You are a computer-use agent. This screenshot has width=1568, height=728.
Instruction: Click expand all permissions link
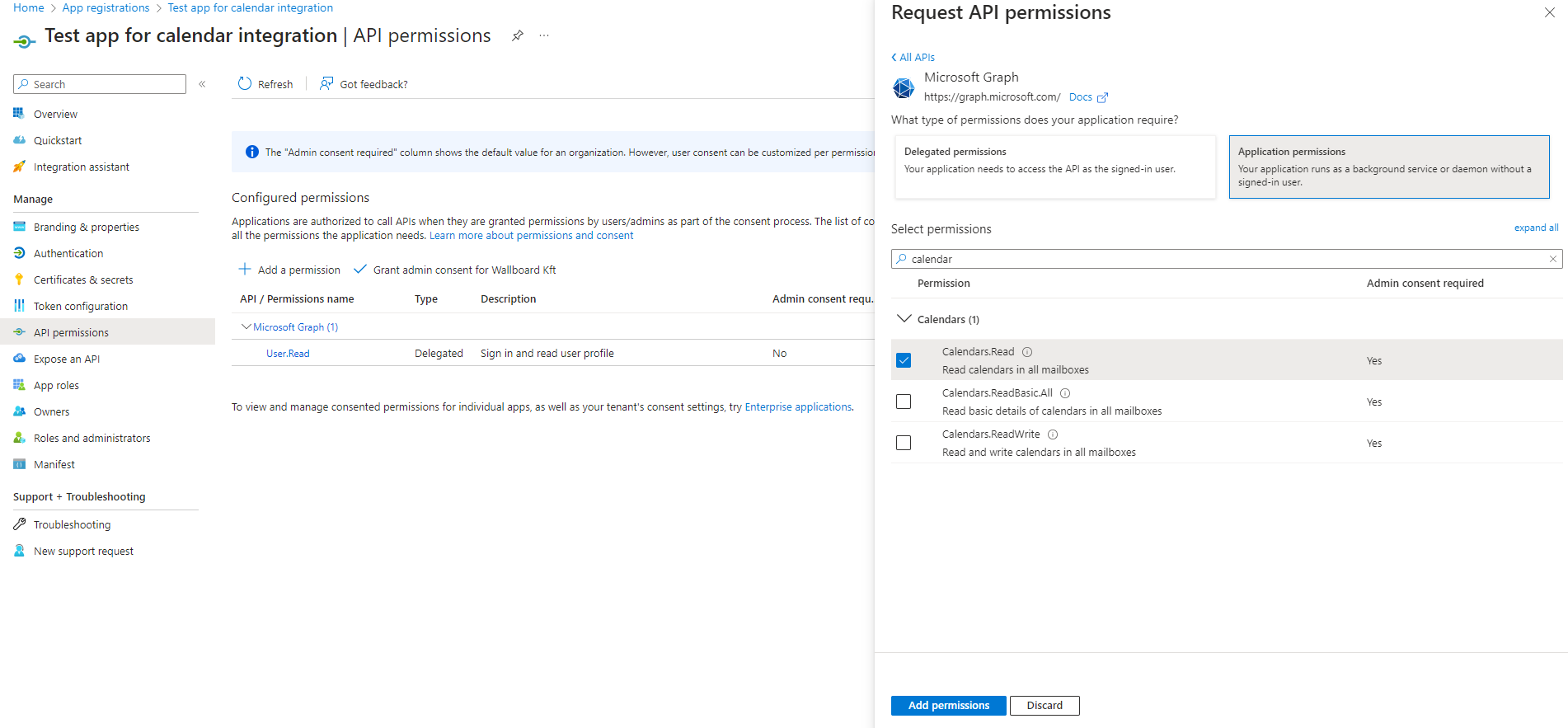click(1536, 228)
